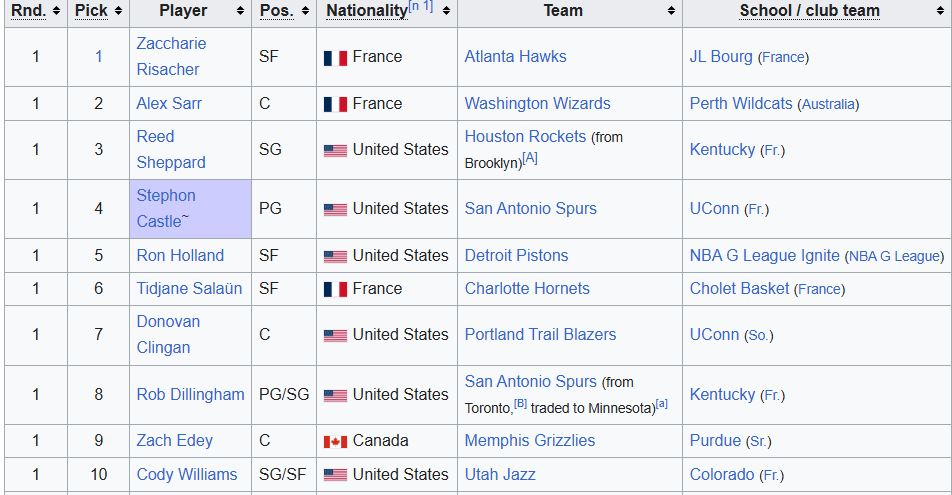This screenshot has width=952, height=495.
Task: Open the Cody Williams player page
Action: pos(187,474)
